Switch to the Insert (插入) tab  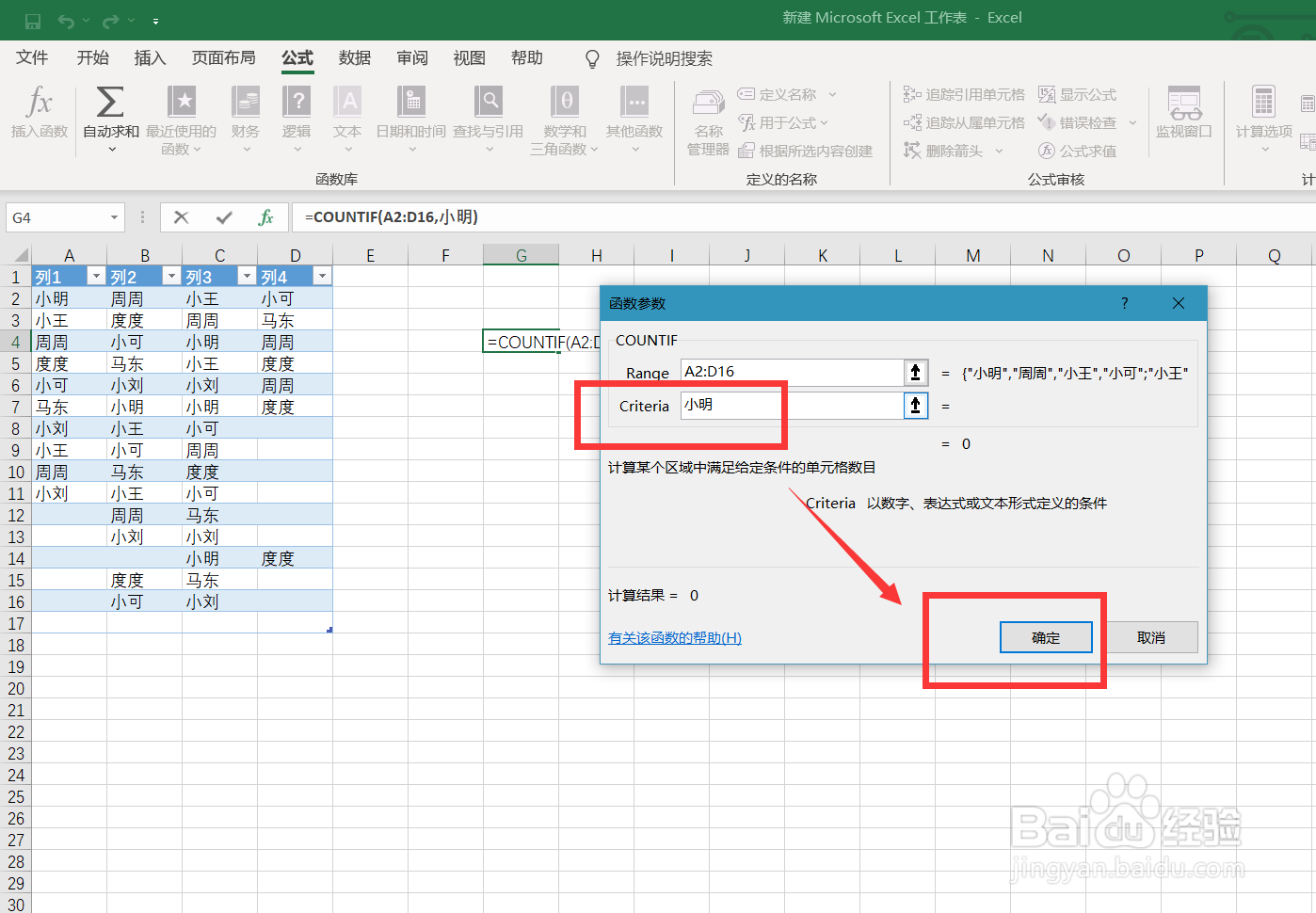(150, 57)
